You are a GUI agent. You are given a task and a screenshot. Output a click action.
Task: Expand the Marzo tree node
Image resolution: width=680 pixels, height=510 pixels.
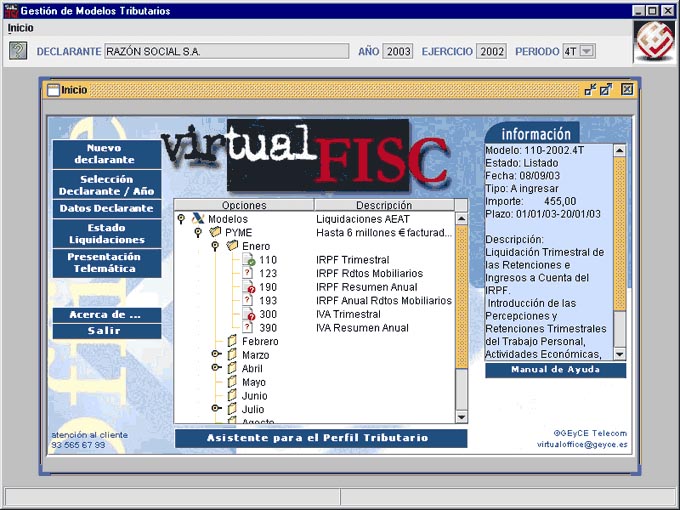pyautogui.click(x=216, y=354)
